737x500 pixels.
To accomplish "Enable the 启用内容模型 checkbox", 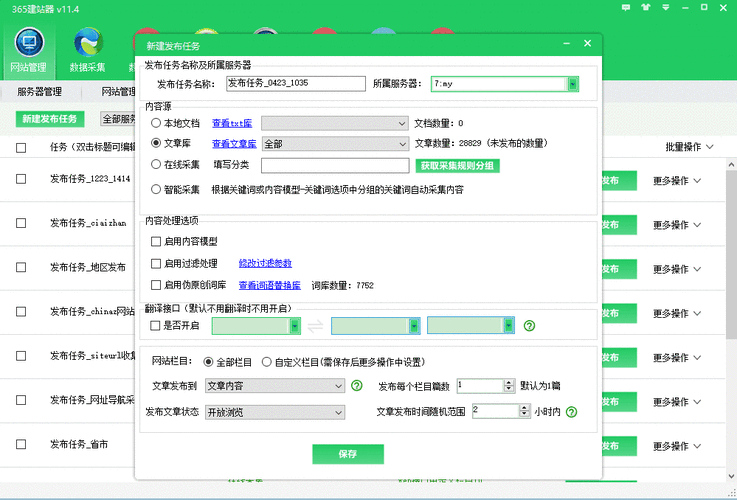I will 156,242.
